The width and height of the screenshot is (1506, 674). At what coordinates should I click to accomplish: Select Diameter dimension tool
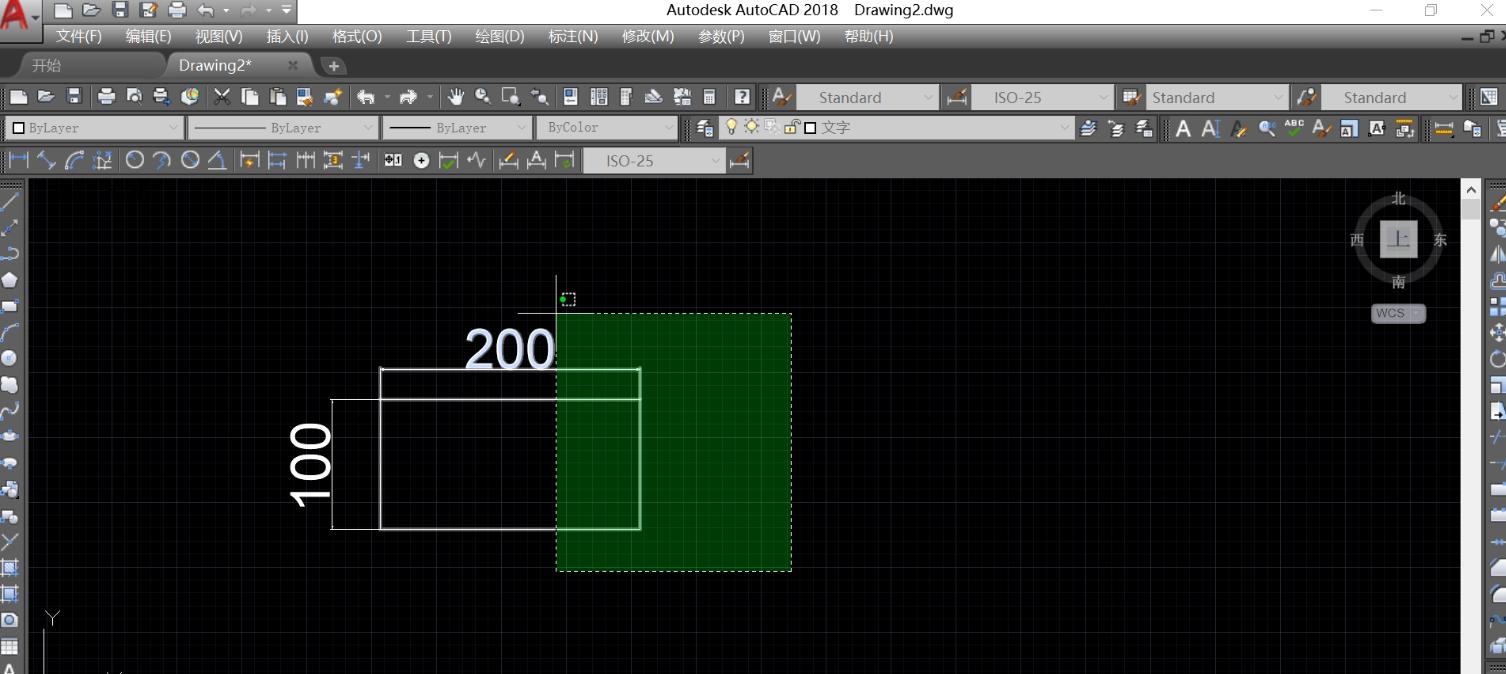tap(190, 160)
